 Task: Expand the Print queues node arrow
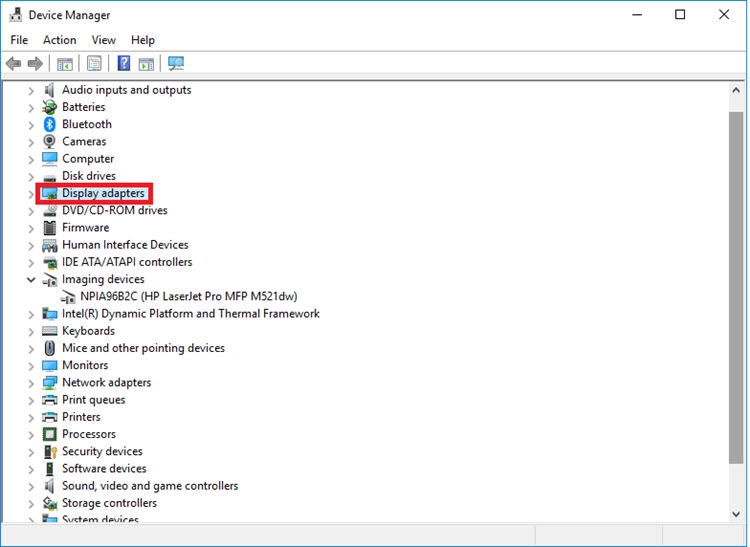pos(31,400)
